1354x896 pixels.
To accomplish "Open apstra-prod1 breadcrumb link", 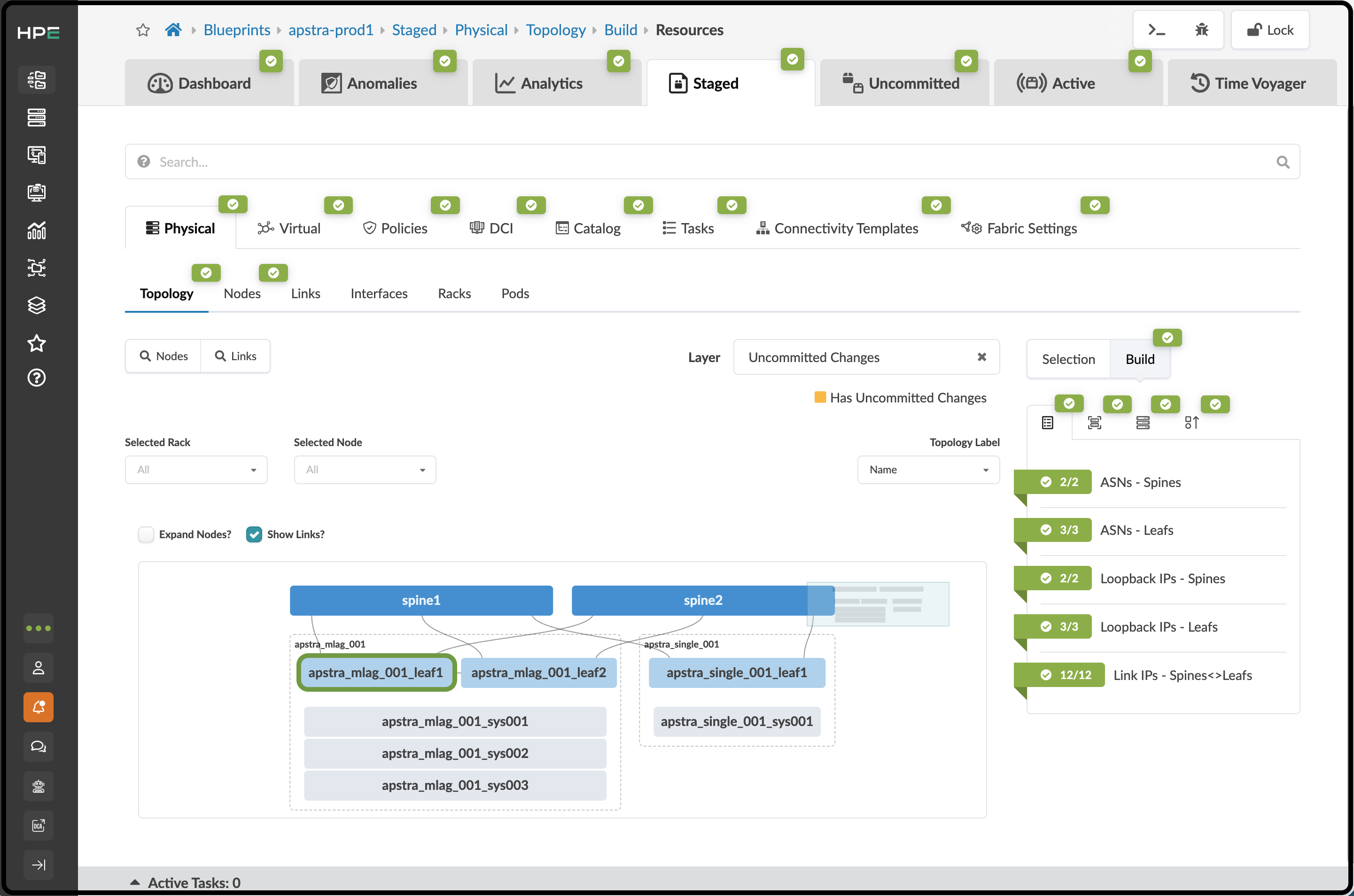I will click(x=331, y=30).
